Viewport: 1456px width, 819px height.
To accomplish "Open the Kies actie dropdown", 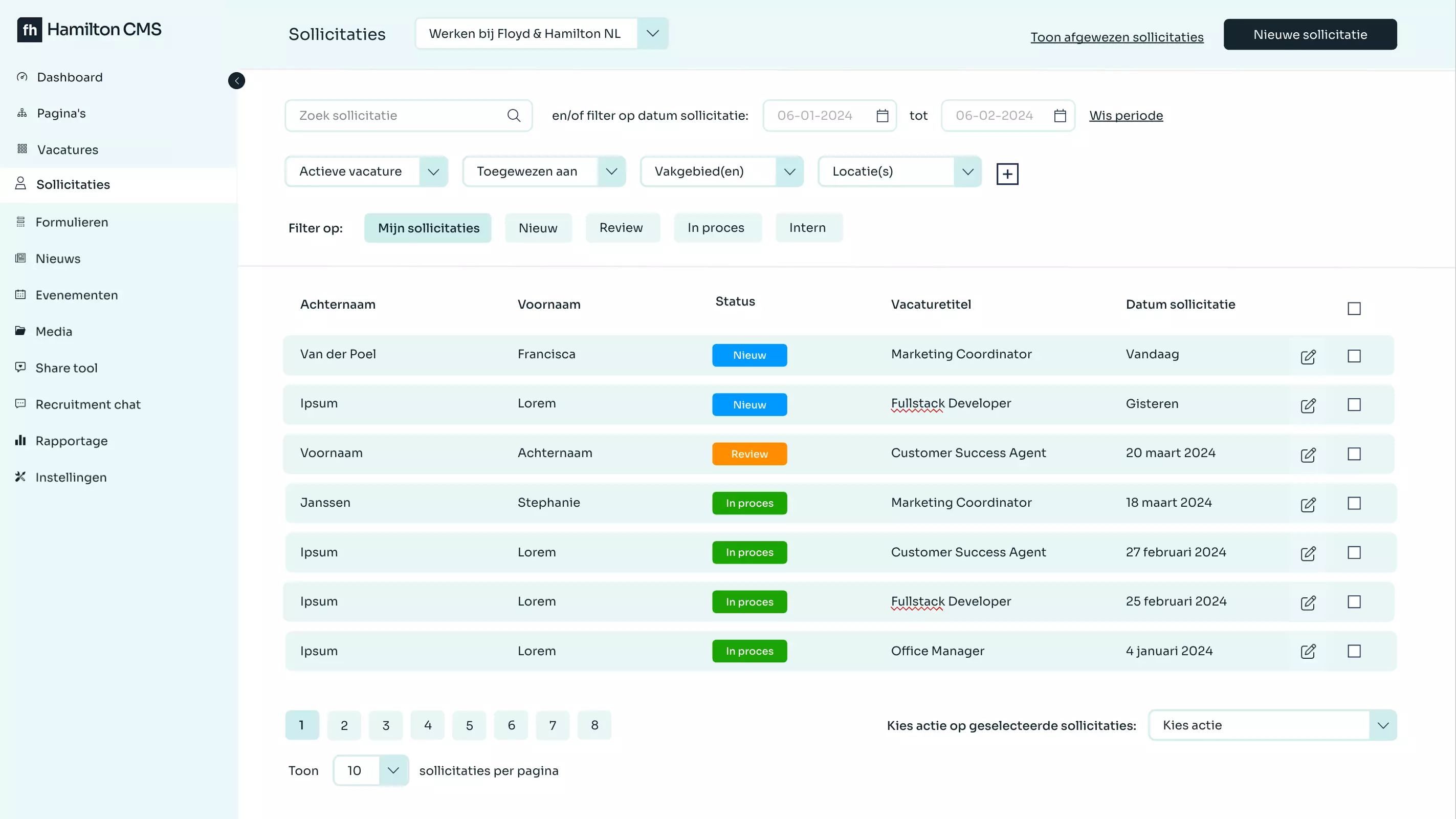I will tap(1272, 725).
